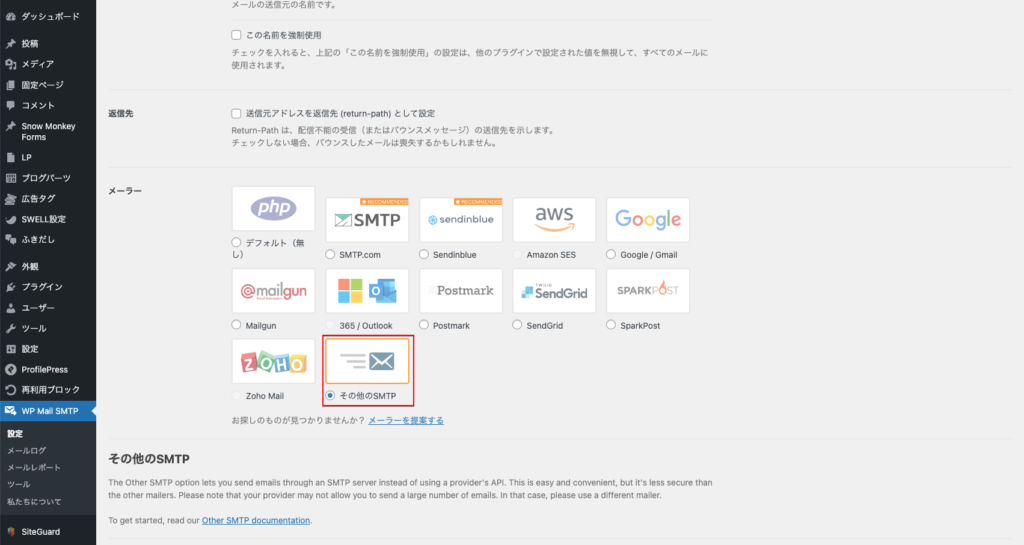Click the Snow Monkey Forms pin icon
1024x545 pixels.
pyautogui.click(x=10, y=127)
